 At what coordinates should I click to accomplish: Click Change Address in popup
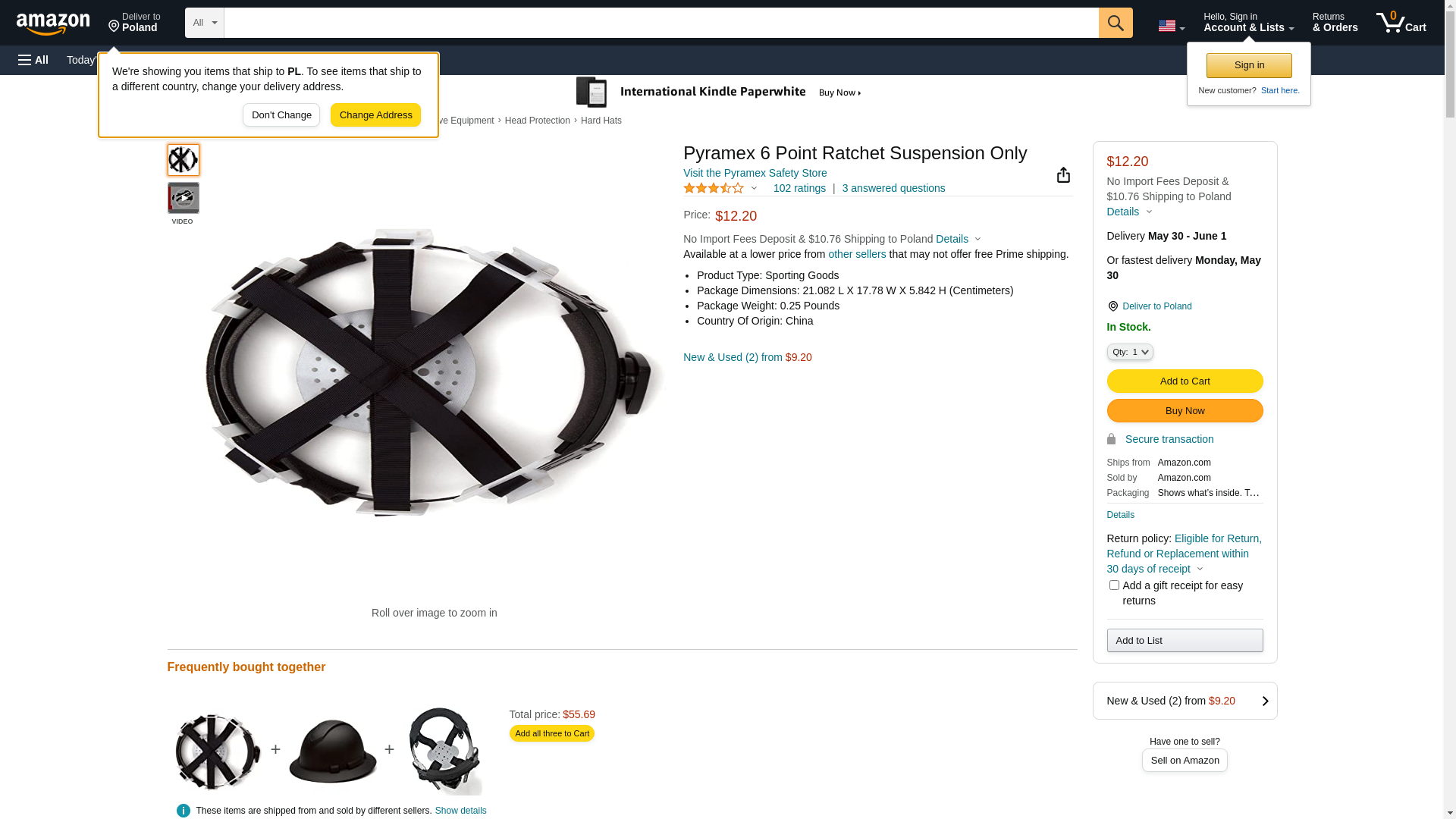(x=375, y=115)
